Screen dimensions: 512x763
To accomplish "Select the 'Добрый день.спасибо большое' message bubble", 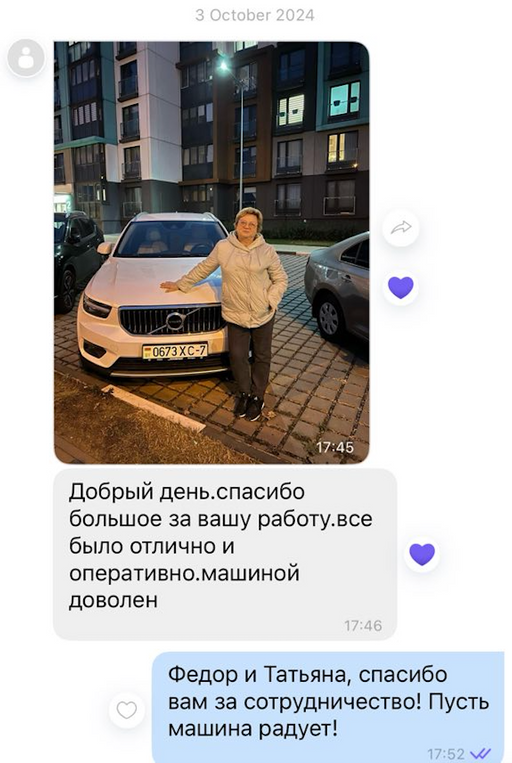I will 225,554.
